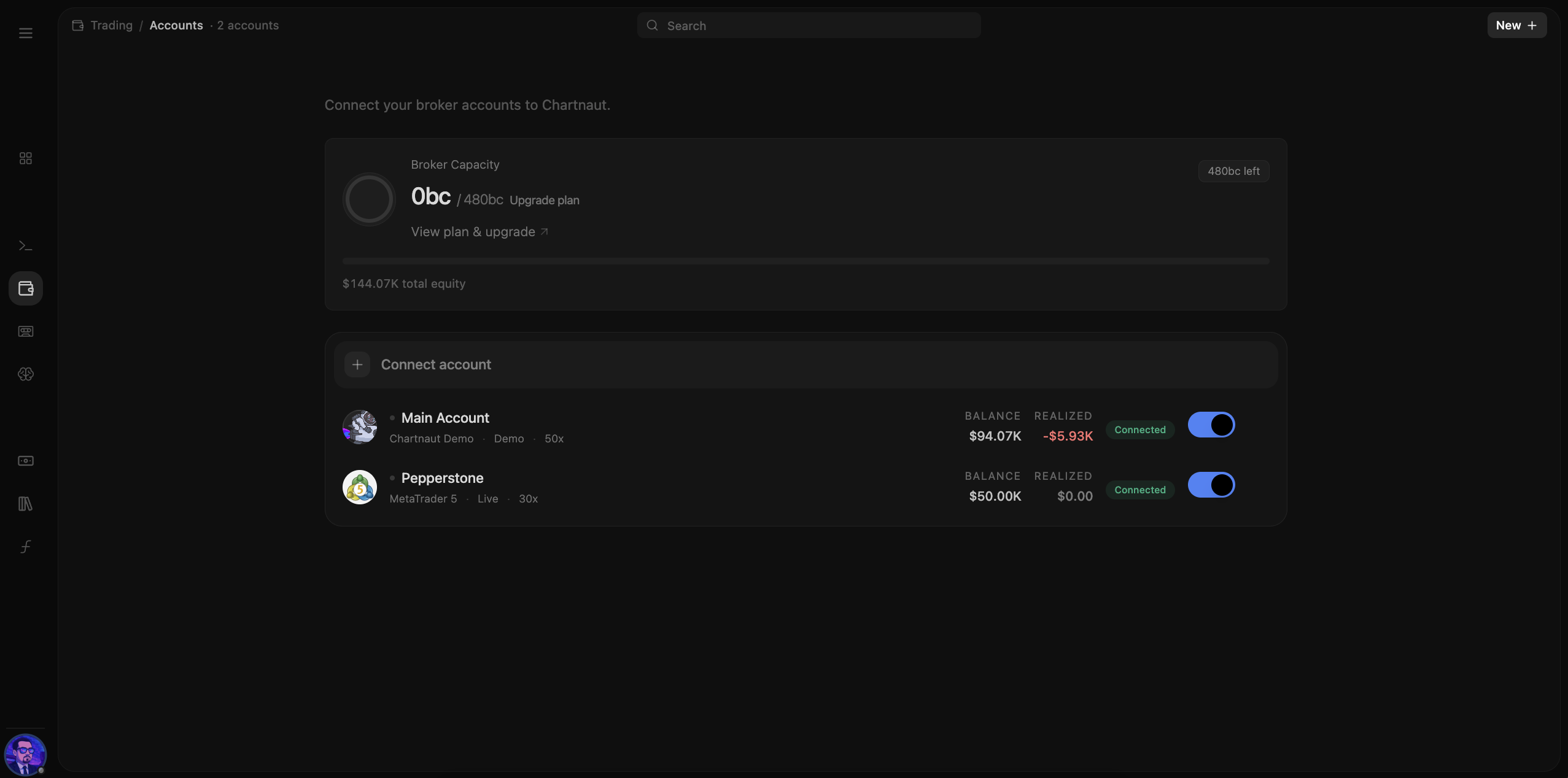
Task: Toggle the Pepperstone connection switch
Action: (1211, 485)
